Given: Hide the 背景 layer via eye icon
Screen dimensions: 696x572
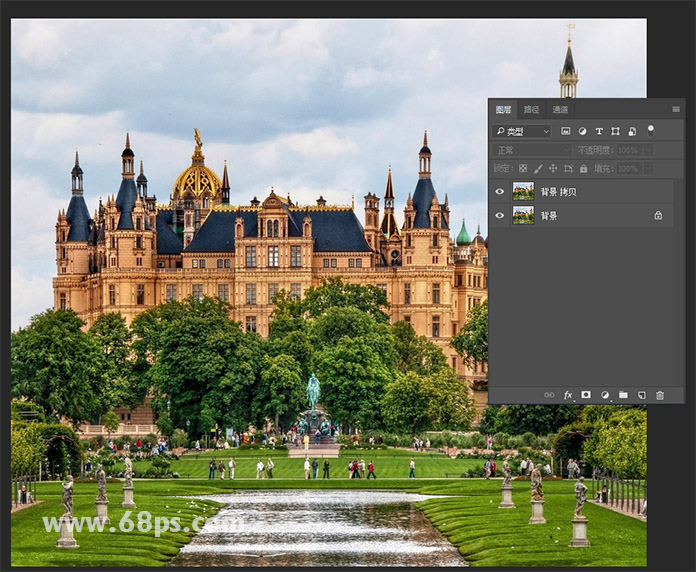Looking at the screenshot, I should click(x=500, y=216).
